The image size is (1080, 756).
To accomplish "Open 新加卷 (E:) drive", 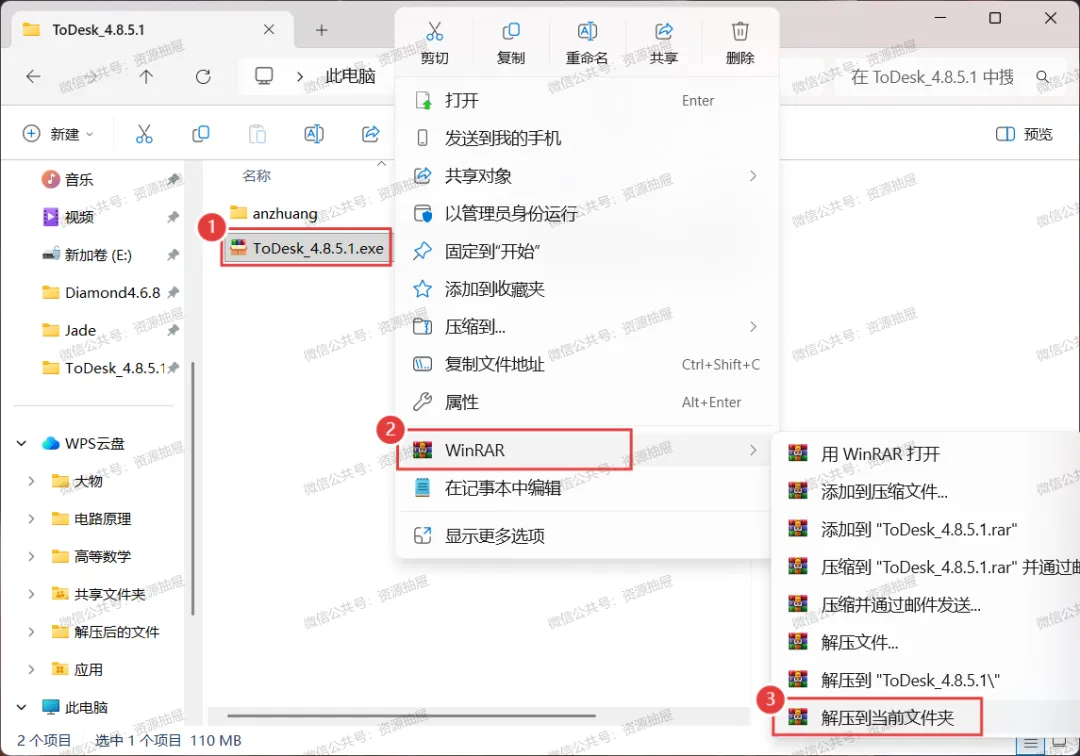I will (x=100, y=255).
